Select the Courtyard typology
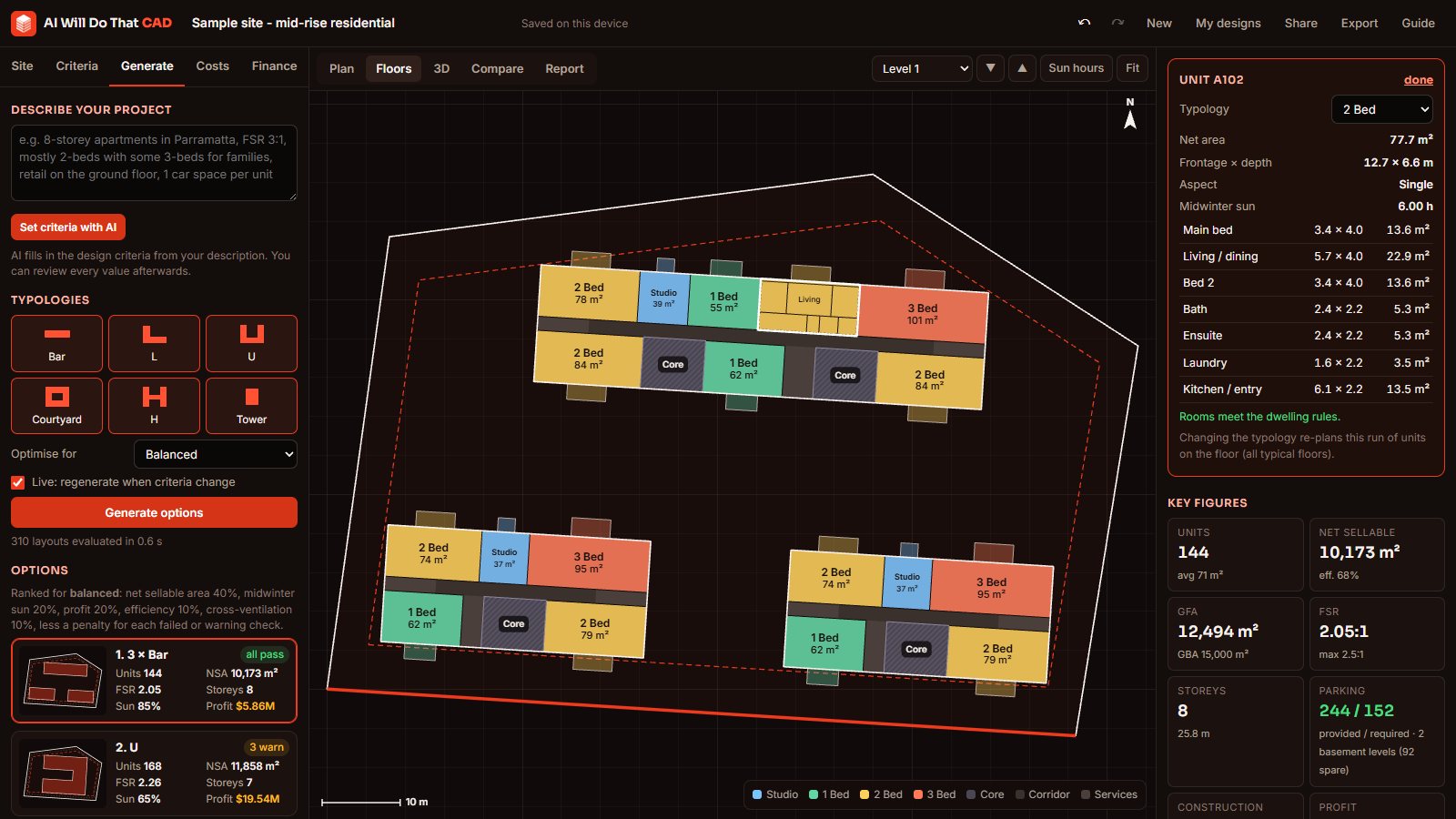The height and width of the screenshot is (819, 1456). [56, 406]
